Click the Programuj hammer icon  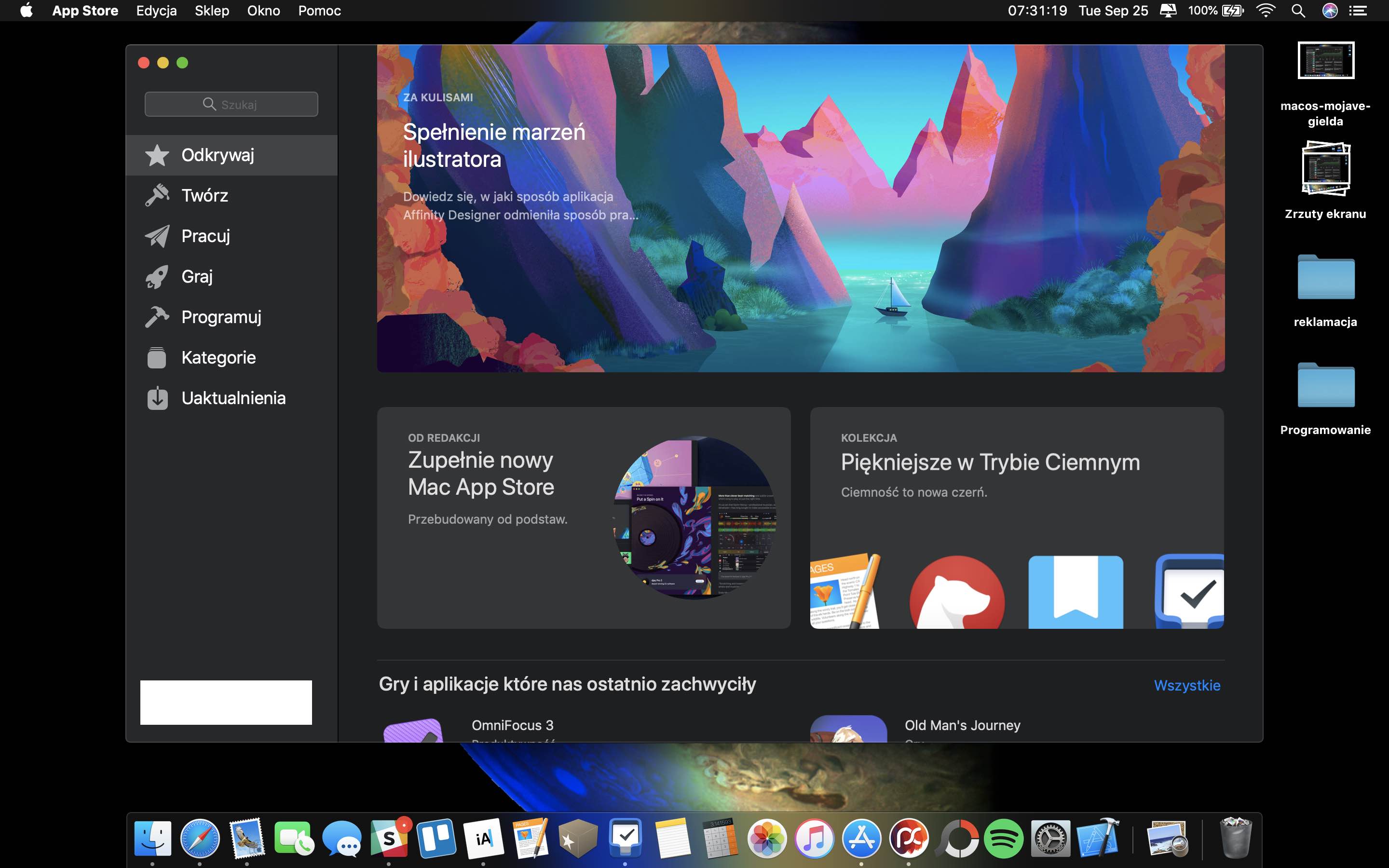click(x=157, y=317)
